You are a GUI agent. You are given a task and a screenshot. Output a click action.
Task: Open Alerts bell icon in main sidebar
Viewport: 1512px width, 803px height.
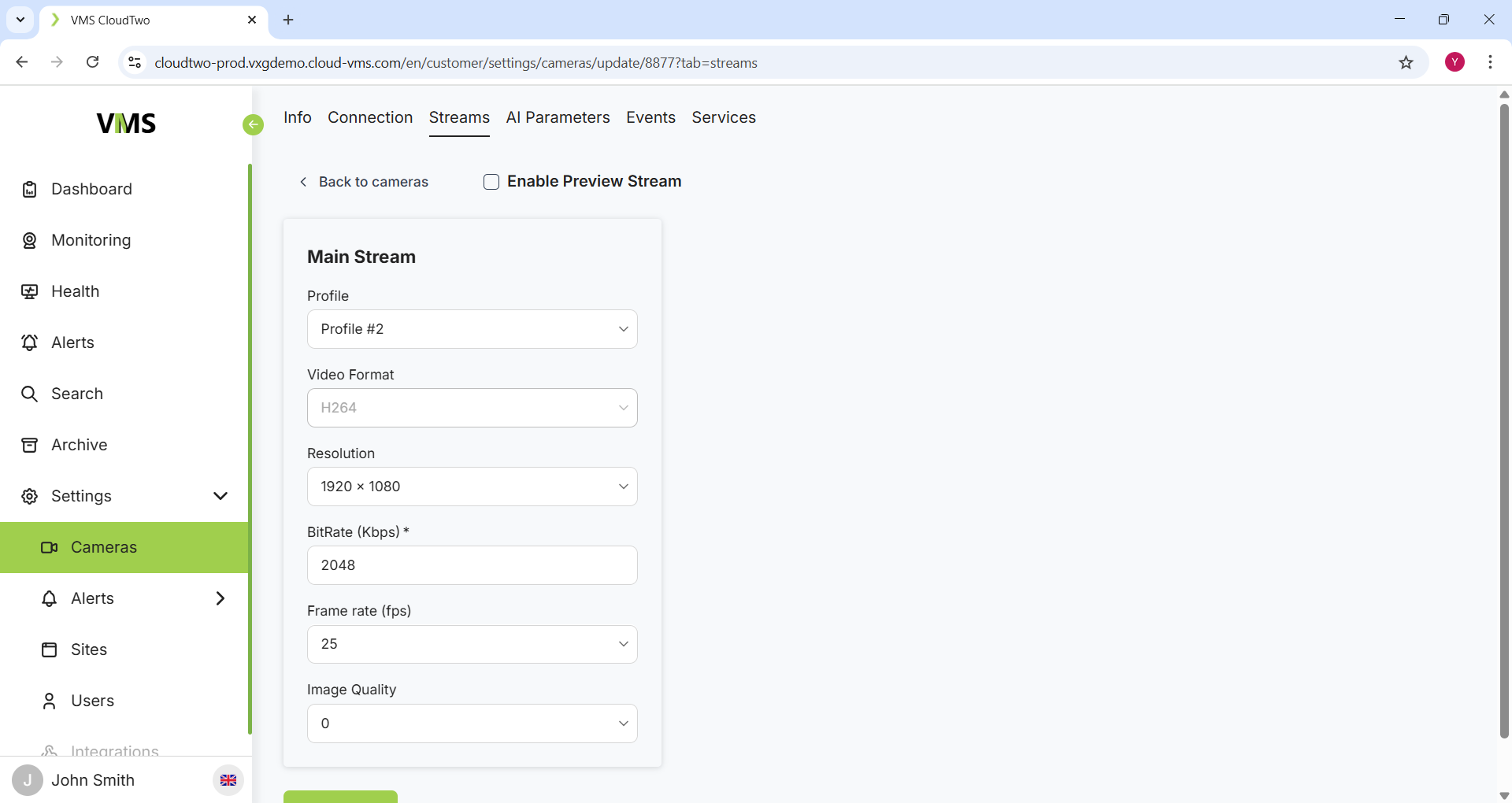click(29, 342)
